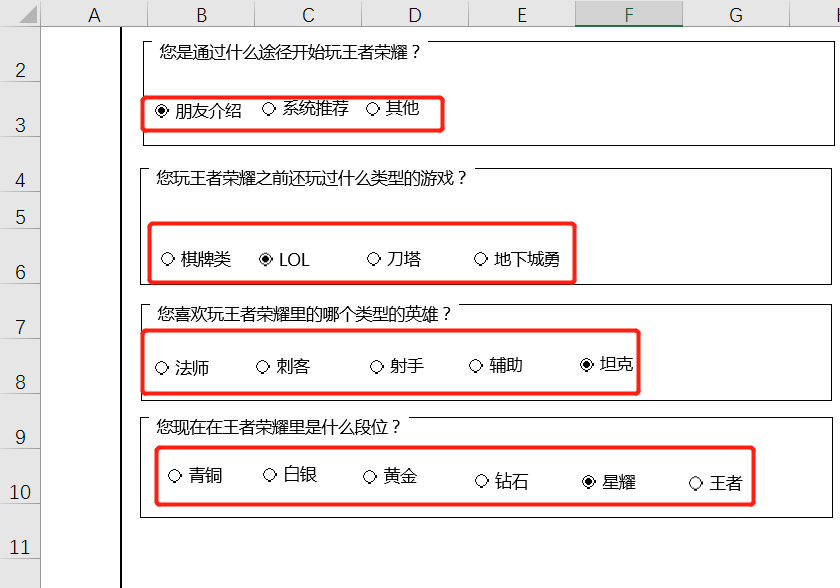Choose the 青铜 rank option
840x588 pixels.
(175, 476)
